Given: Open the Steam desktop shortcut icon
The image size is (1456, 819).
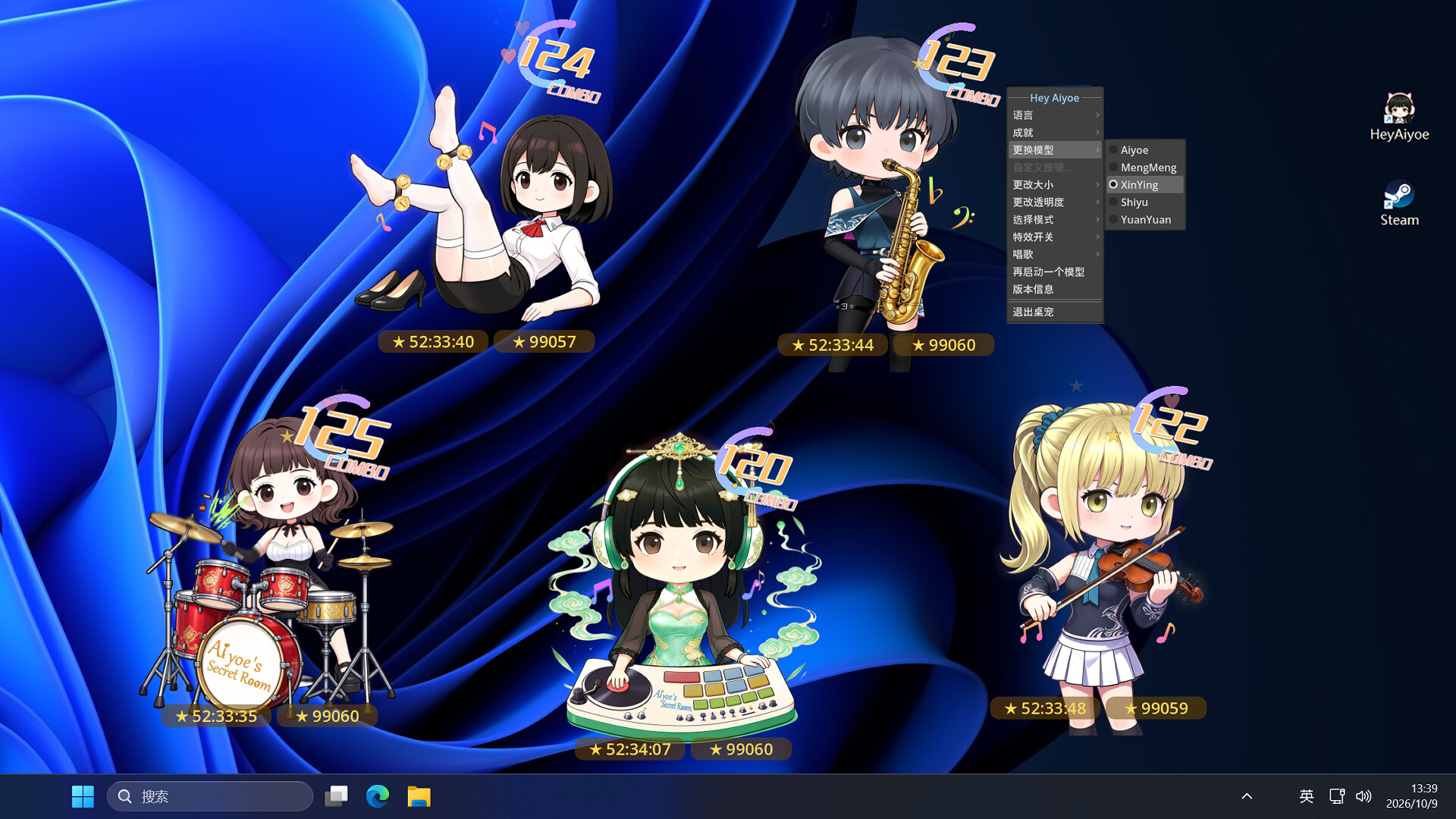Looking at the screenshot, I should point(1399,203).
